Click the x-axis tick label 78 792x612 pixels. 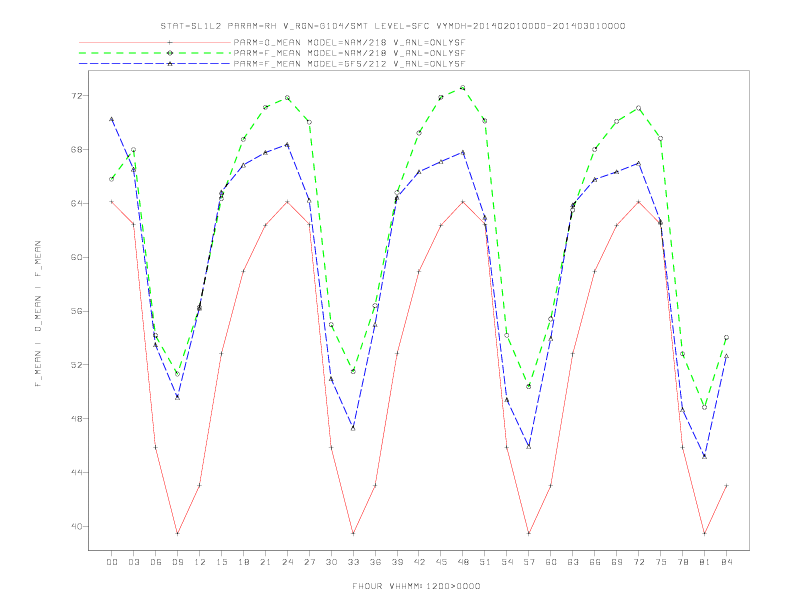pos(682,562)
